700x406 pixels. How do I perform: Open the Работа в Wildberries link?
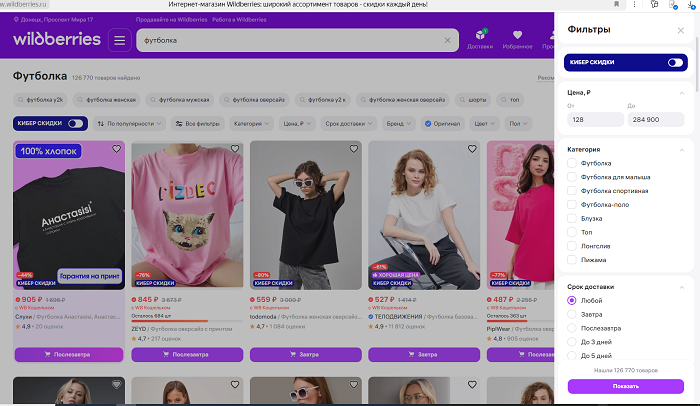(x=239, y=20)
